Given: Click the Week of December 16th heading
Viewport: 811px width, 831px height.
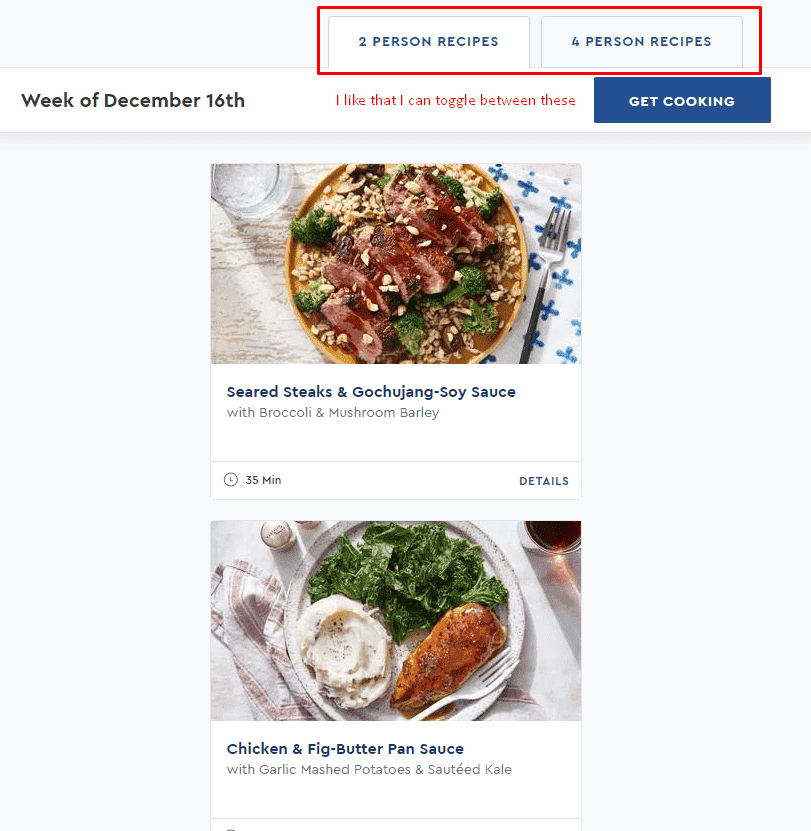Looking at the screenshot, I should (133, 100).
